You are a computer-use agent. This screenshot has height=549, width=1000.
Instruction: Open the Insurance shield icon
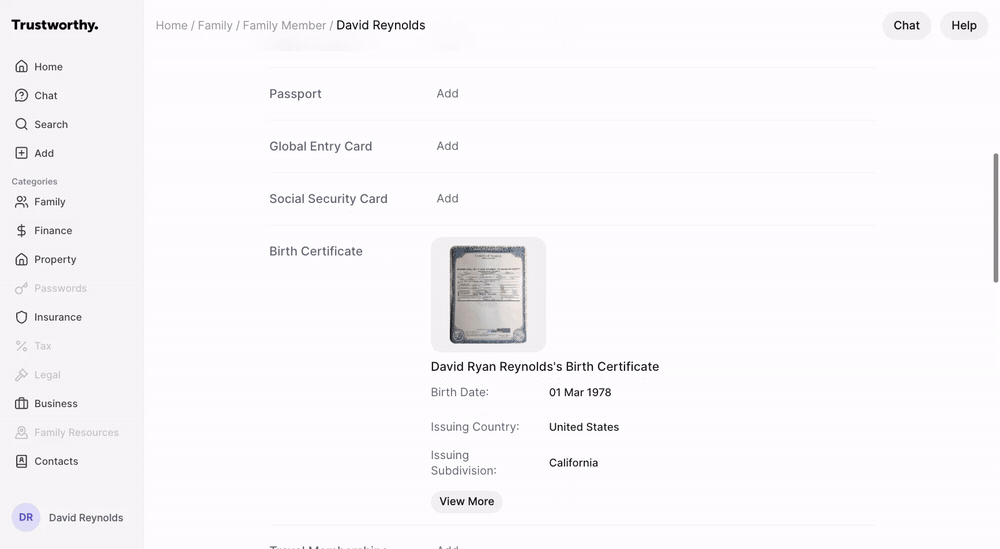coord(21,318)
